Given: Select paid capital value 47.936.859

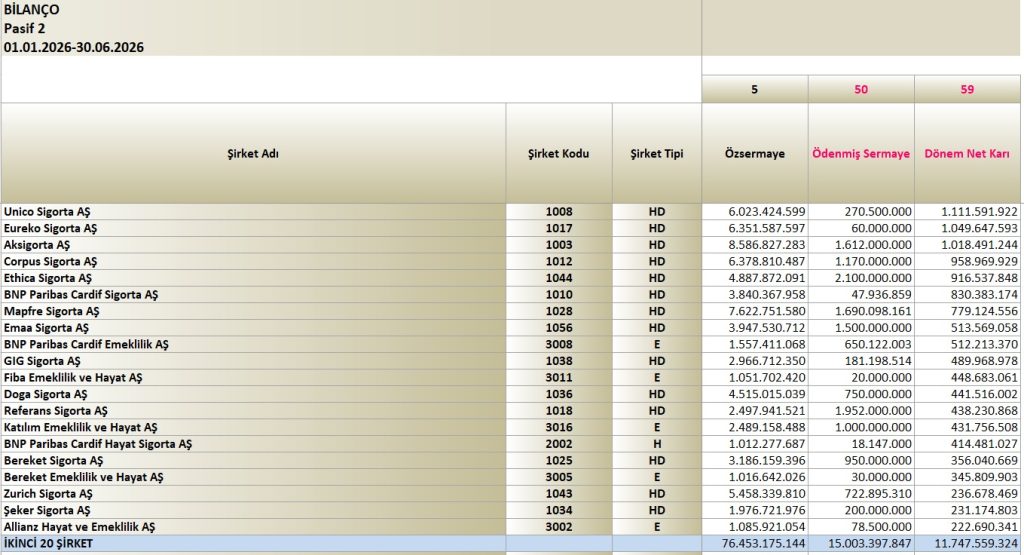Looking at the screenshot, I should (861, 294).
